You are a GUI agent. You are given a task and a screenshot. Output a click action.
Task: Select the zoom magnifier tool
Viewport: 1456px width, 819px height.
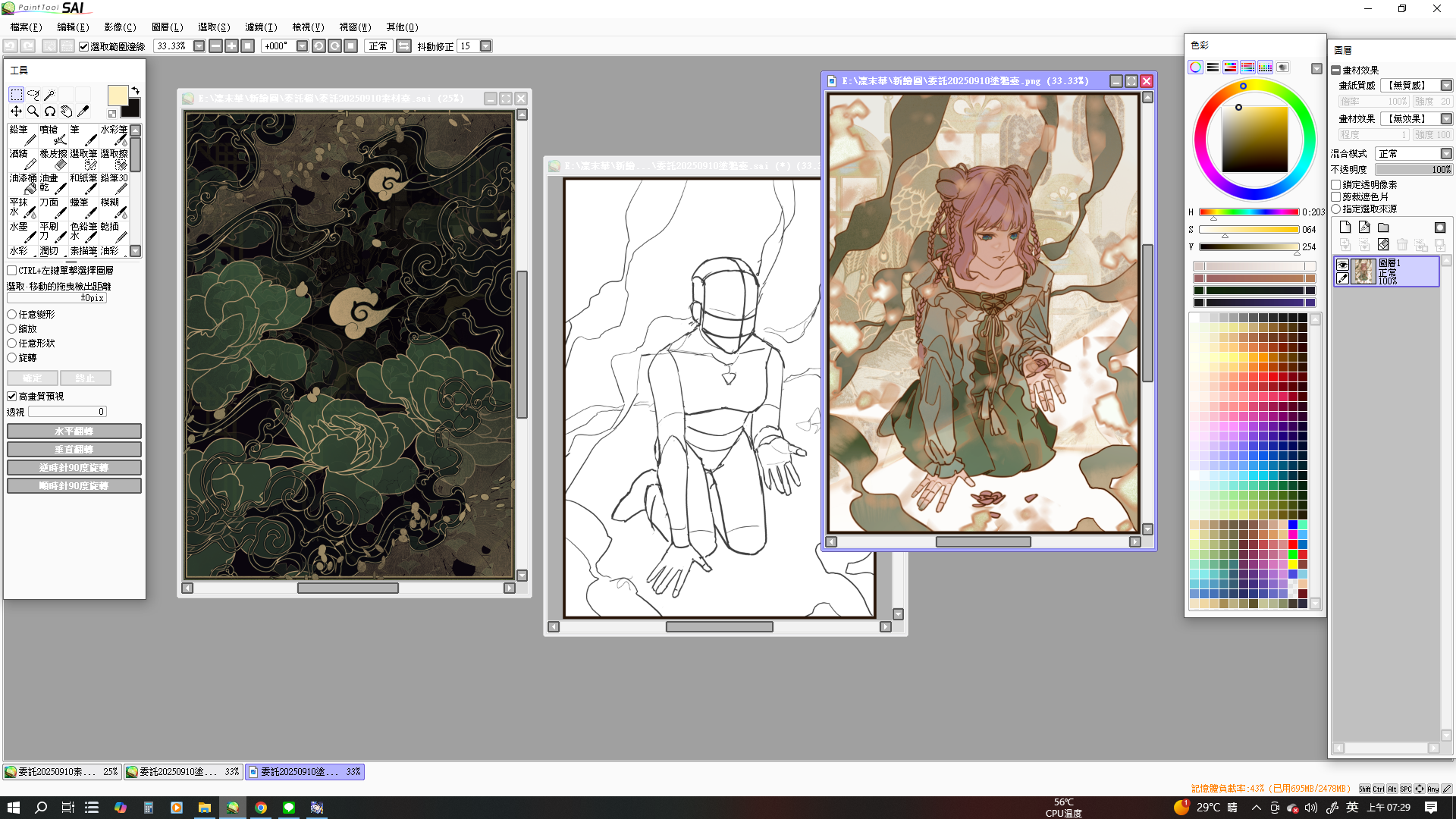coord(33,111)
